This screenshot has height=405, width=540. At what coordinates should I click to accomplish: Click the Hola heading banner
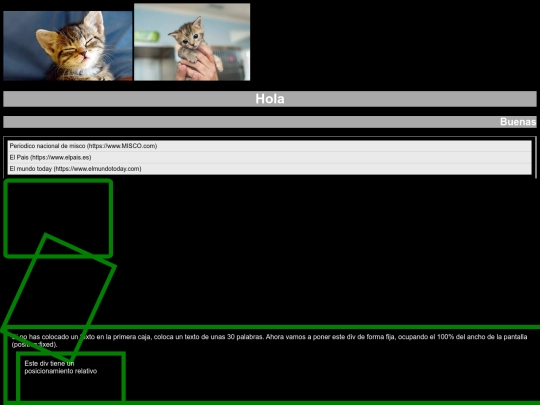270,99
